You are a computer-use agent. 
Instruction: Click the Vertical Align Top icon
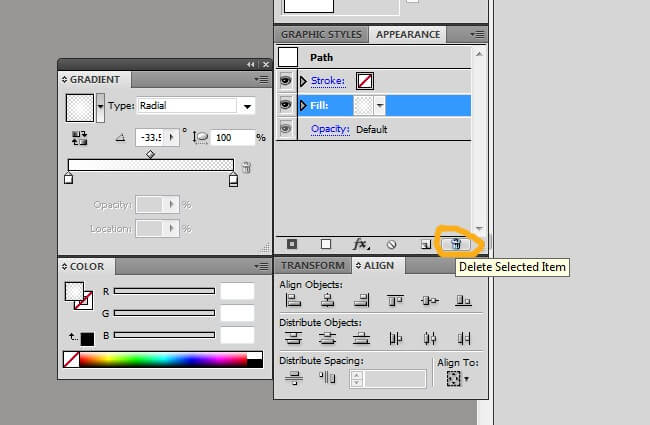tap(395, 300)
